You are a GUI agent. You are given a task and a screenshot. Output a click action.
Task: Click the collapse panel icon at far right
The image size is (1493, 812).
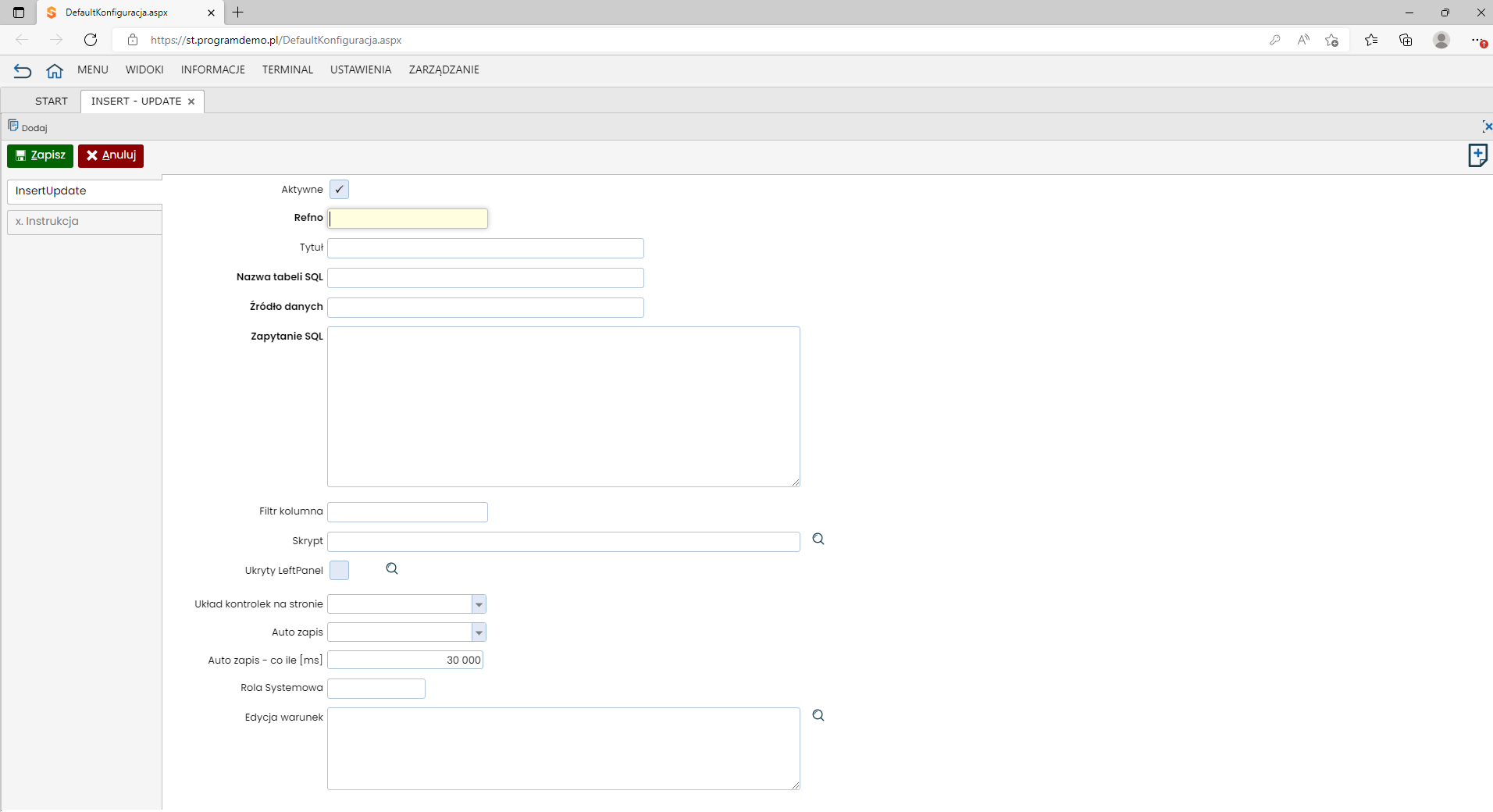(x=1487, y=126)
